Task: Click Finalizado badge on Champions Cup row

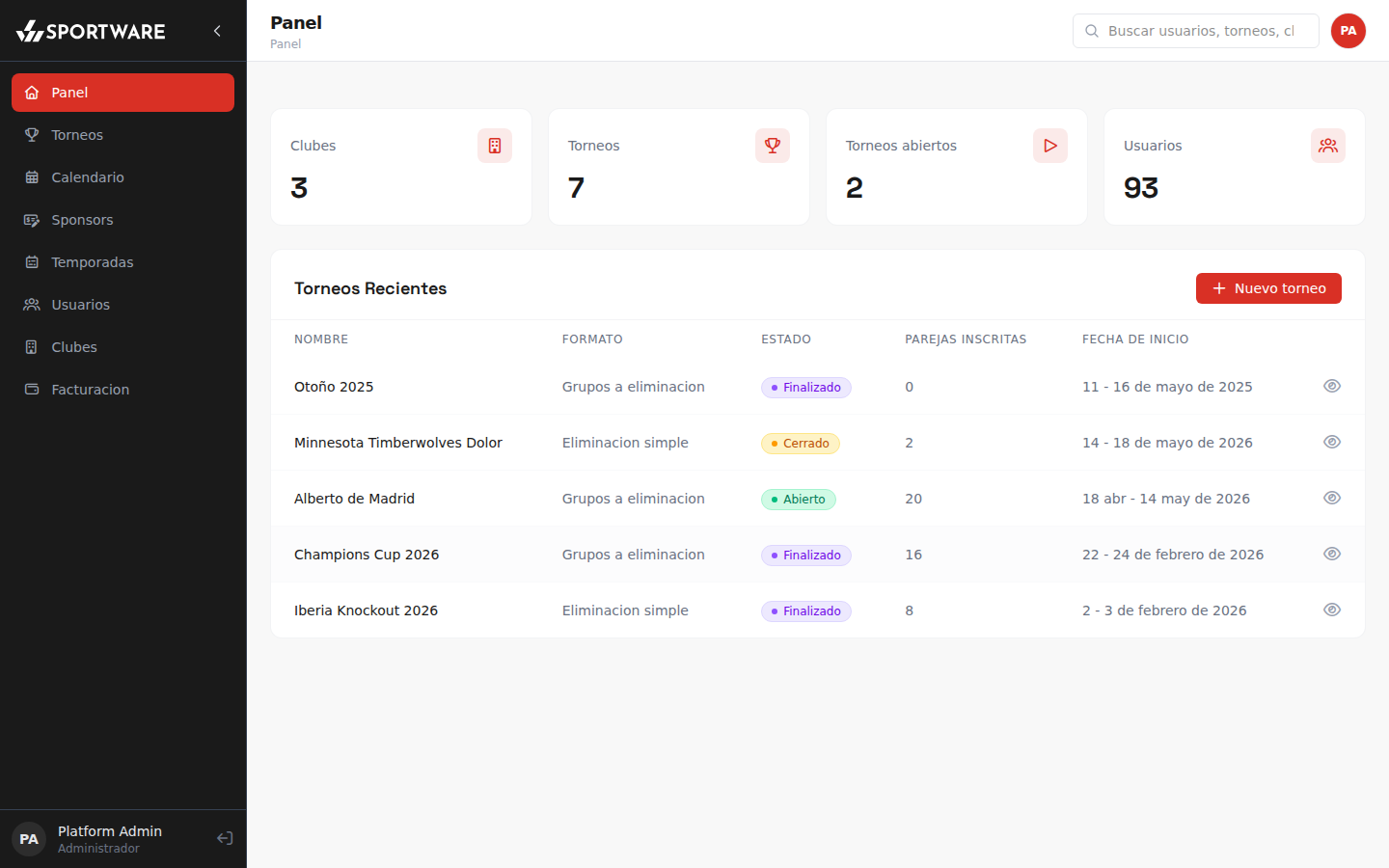Action: [x=806, y=556]
